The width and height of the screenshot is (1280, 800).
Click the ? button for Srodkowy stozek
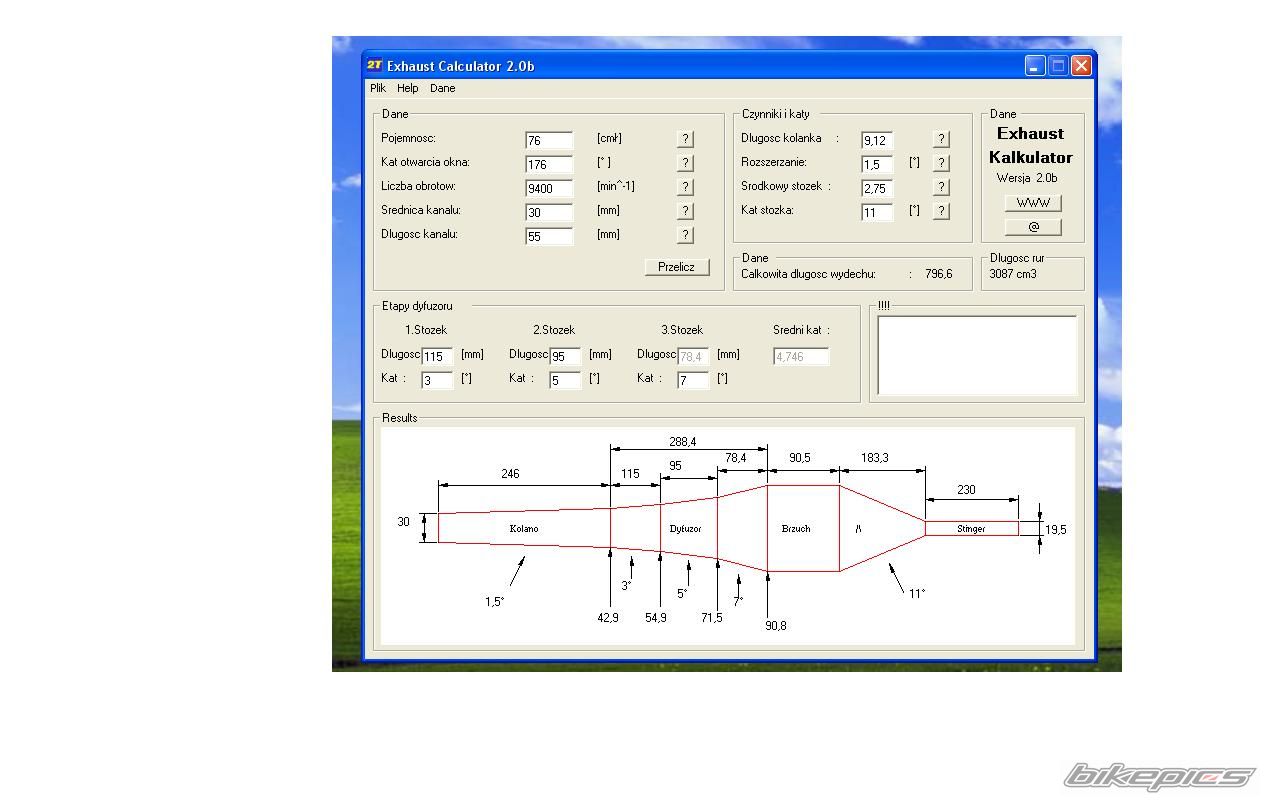click(941, 187)
